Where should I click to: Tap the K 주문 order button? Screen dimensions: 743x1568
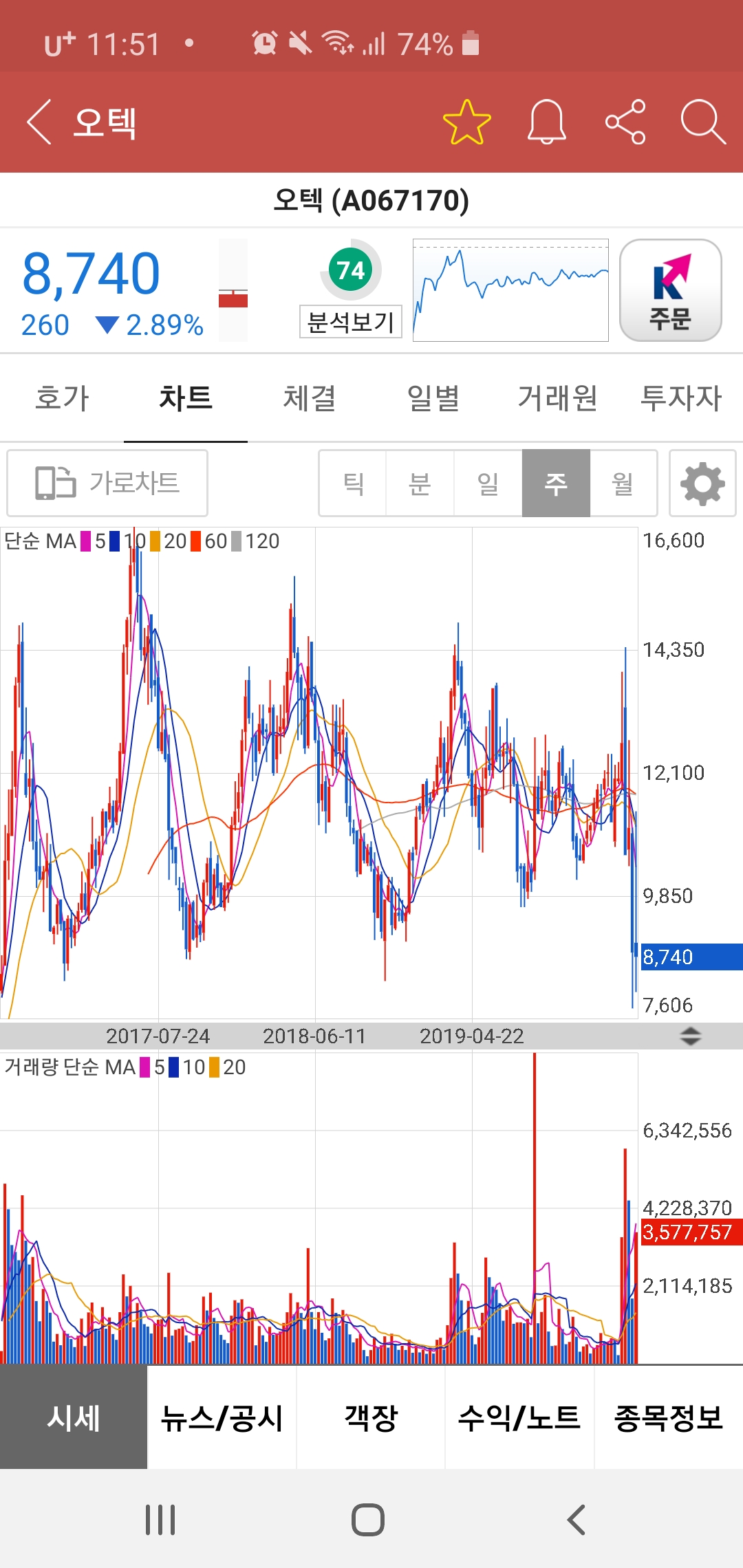coord(671,290)
